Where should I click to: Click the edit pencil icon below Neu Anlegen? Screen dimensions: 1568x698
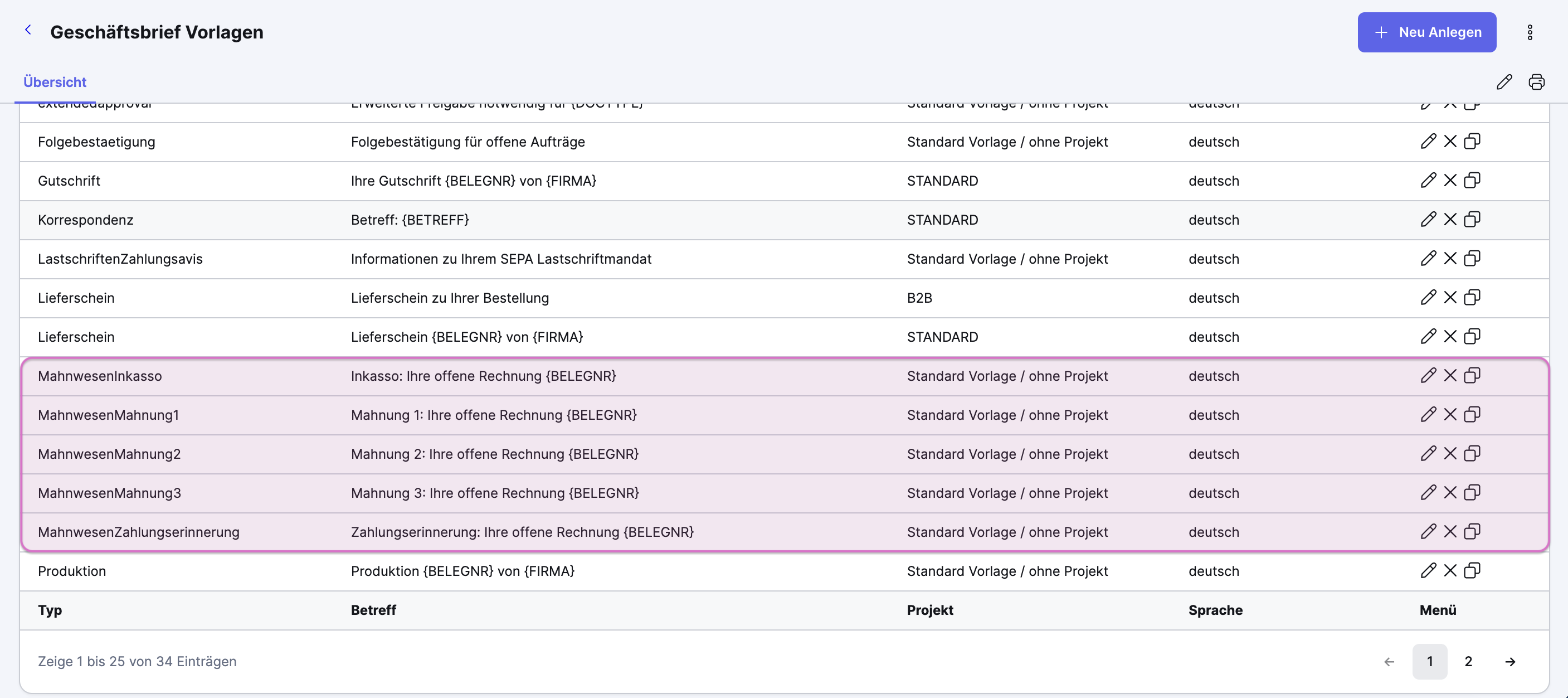[x=1504, y=81]
